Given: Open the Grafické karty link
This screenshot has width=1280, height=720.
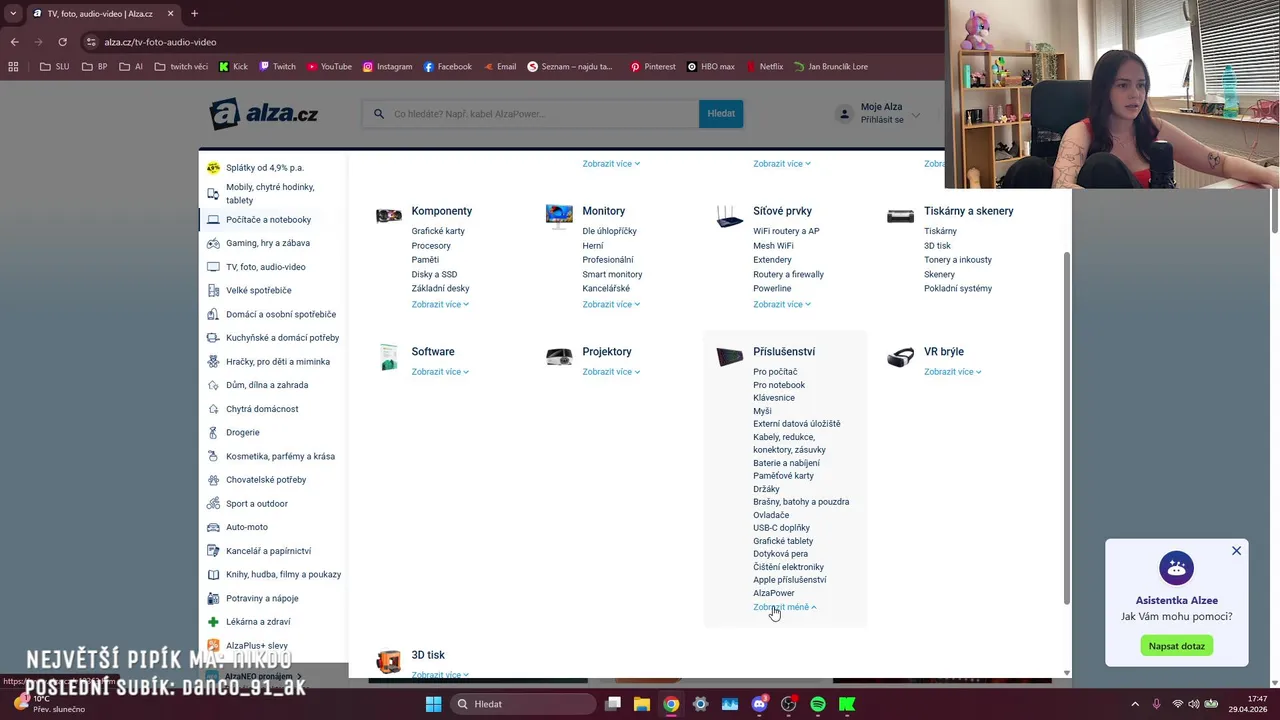Looking at the screenshot, I should (438, 231).
